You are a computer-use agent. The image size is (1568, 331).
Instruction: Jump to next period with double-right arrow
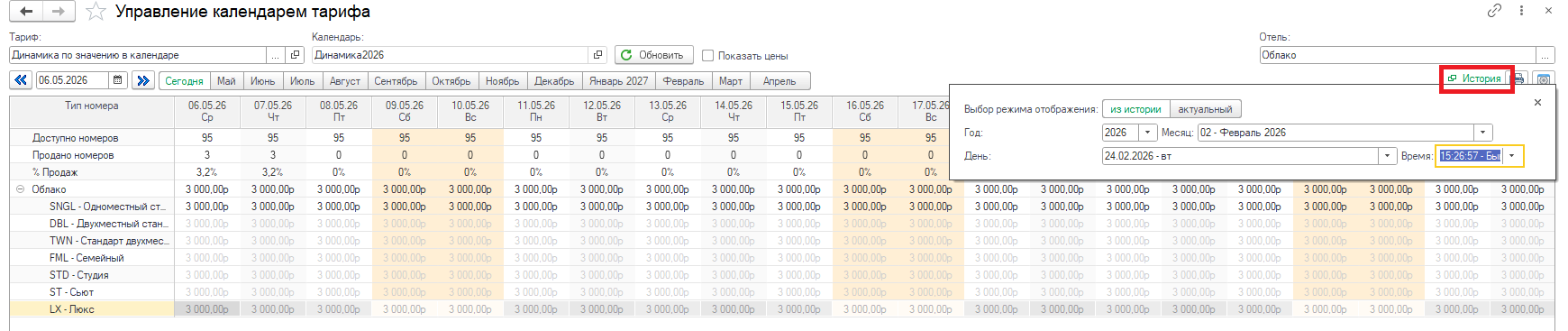142,80
